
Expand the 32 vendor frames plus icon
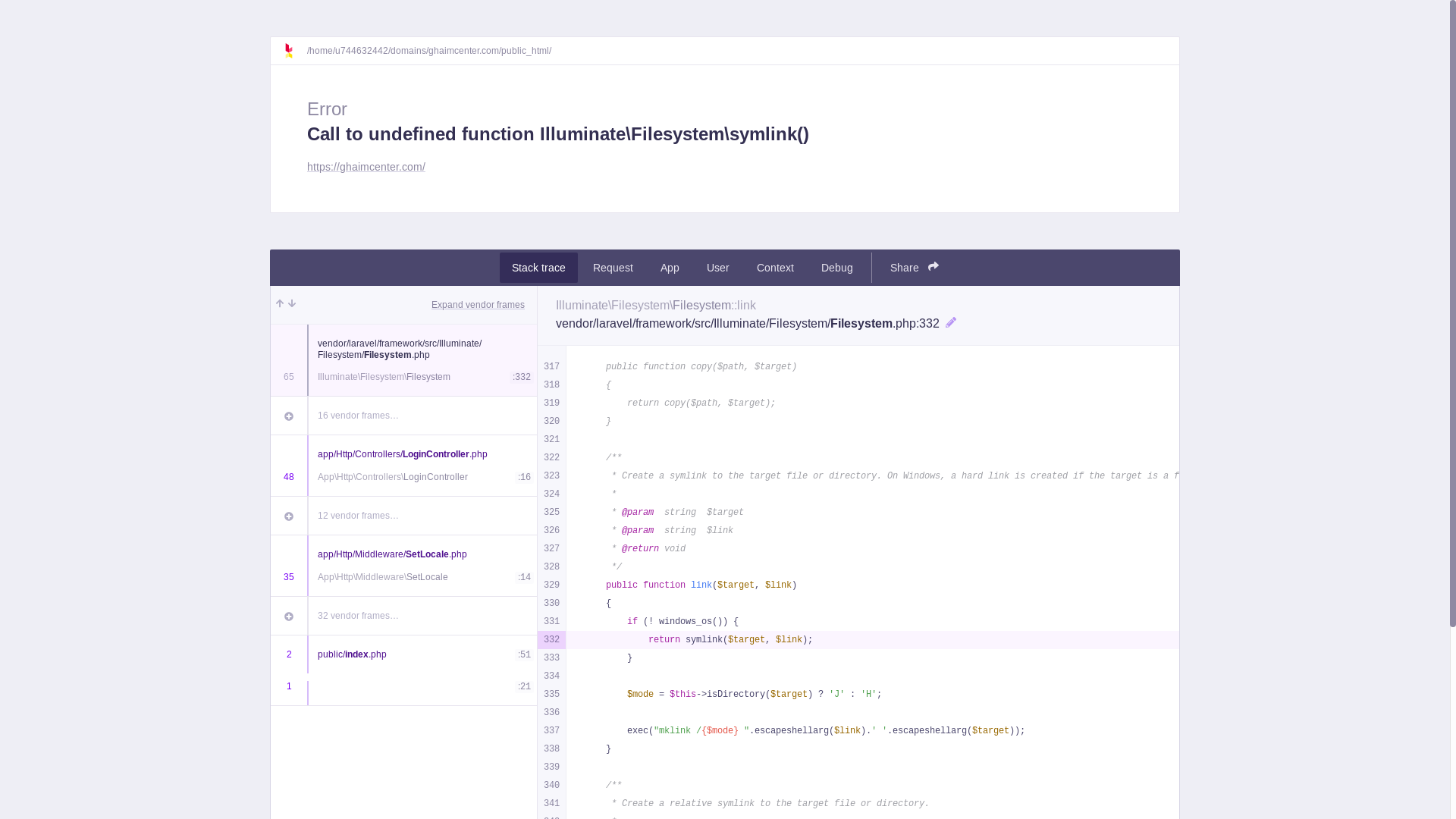pos(289,617)
